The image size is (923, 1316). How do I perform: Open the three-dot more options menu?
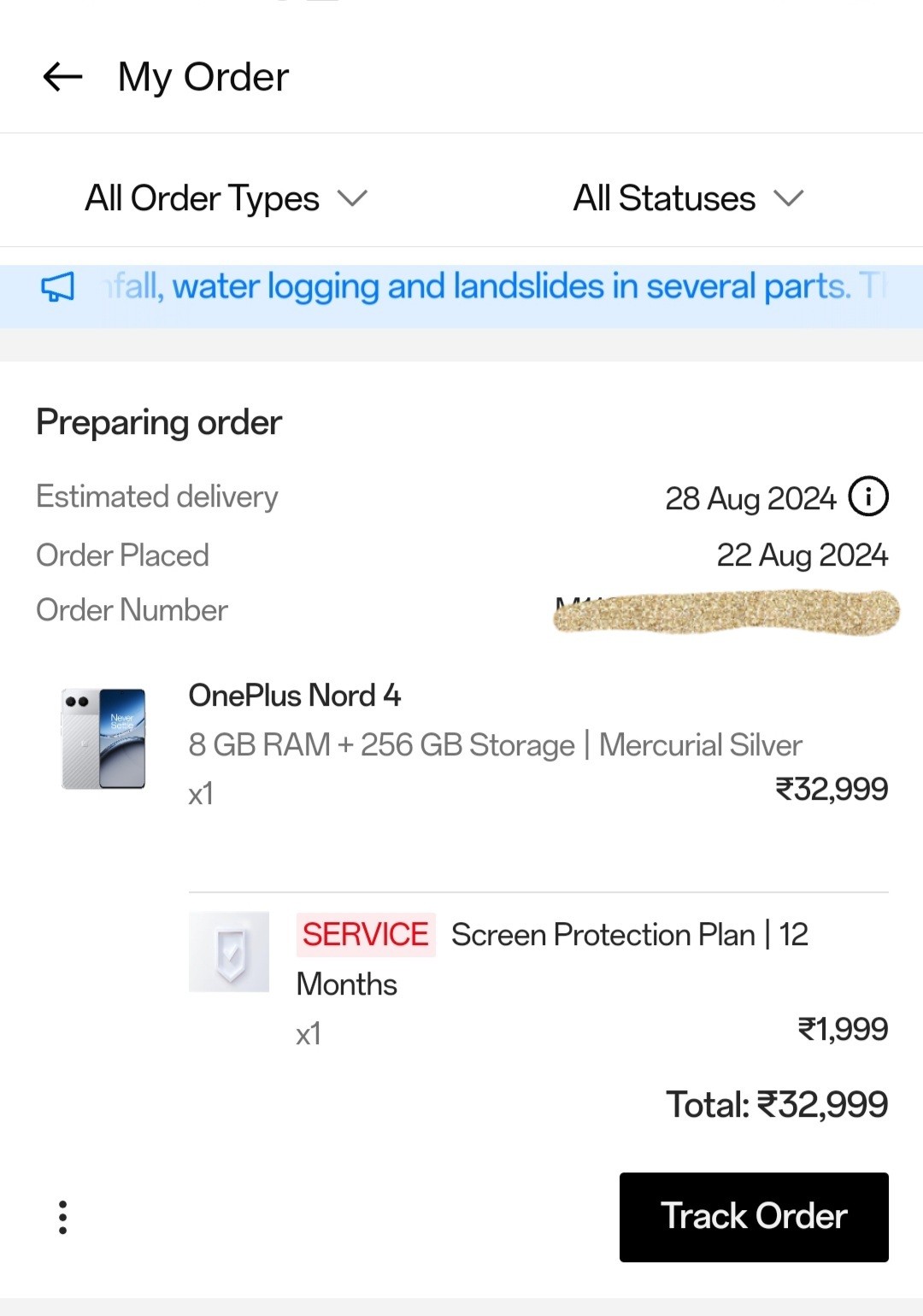coord(62,1217)
